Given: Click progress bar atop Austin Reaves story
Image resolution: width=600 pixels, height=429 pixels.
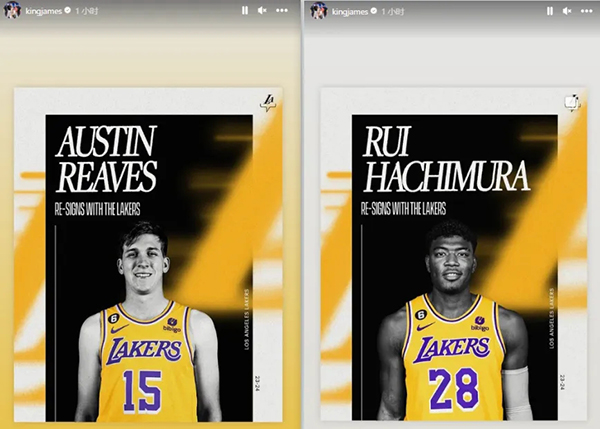Looking at the screenshot, I should [148, 2].
